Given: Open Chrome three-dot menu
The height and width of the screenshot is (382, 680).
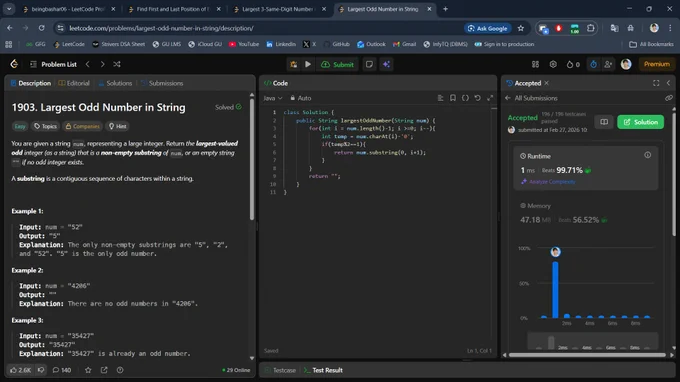Looking at the screenshot, I should tap(670, 28).
